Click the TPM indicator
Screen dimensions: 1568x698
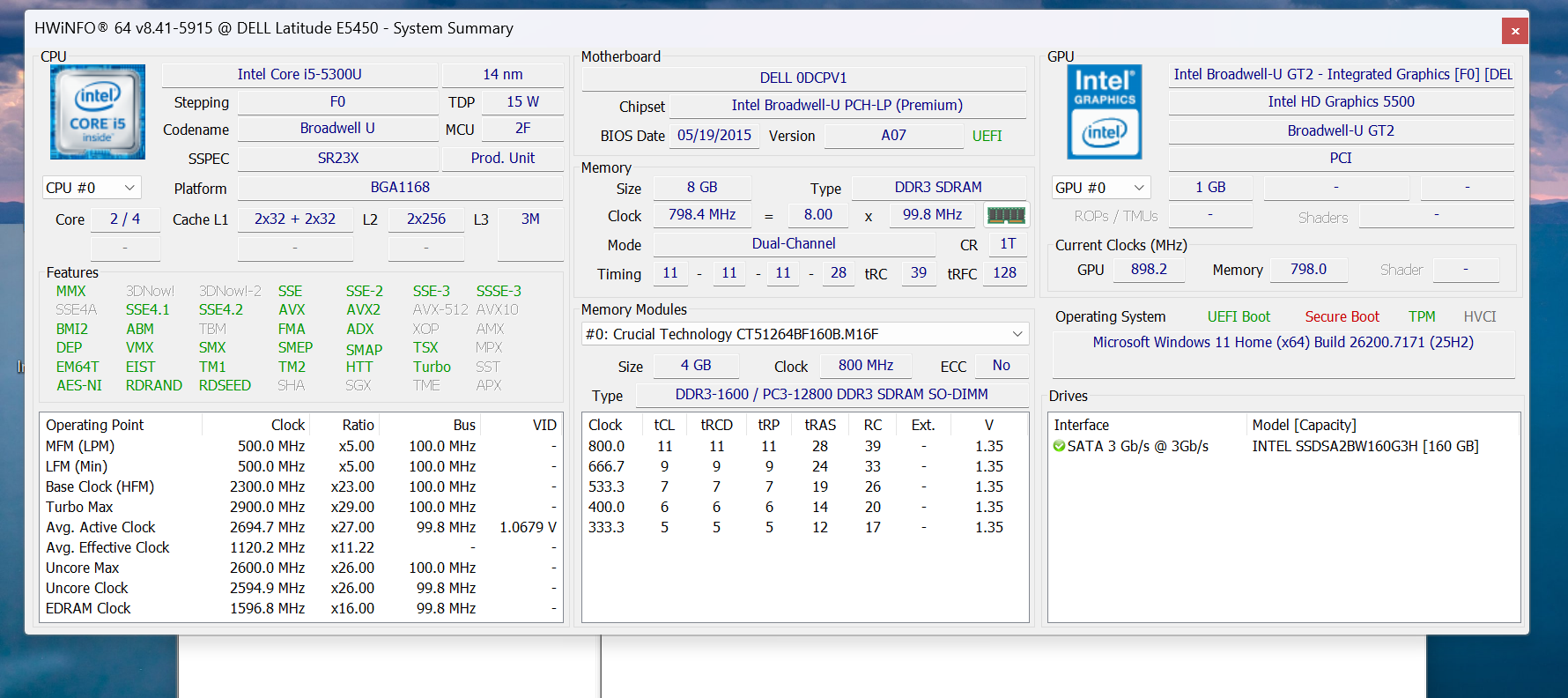tap(1422, 317)
